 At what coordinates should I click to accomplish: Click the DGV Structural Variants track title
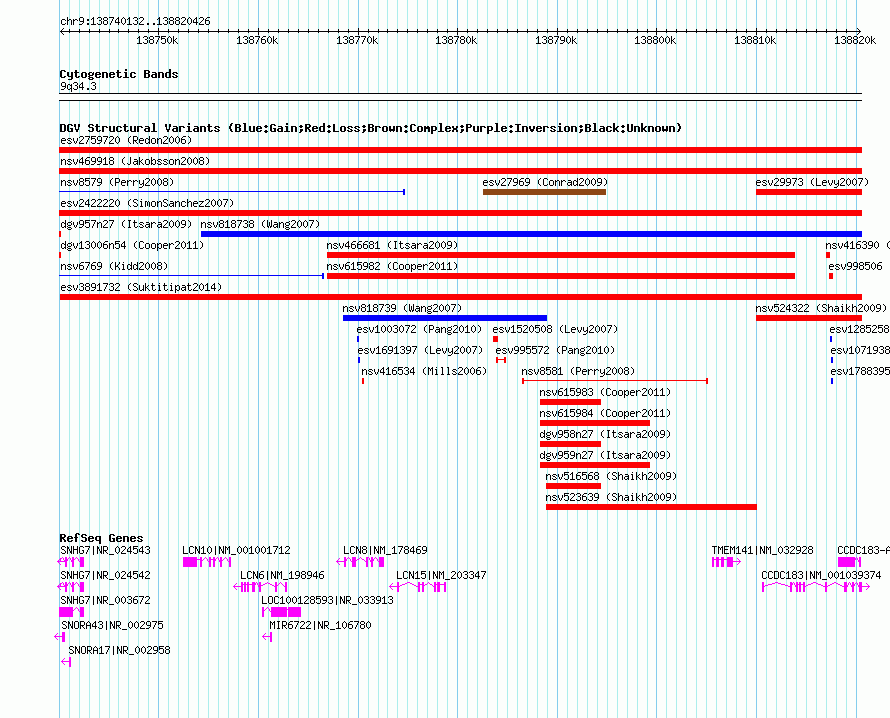pos(370,128)
